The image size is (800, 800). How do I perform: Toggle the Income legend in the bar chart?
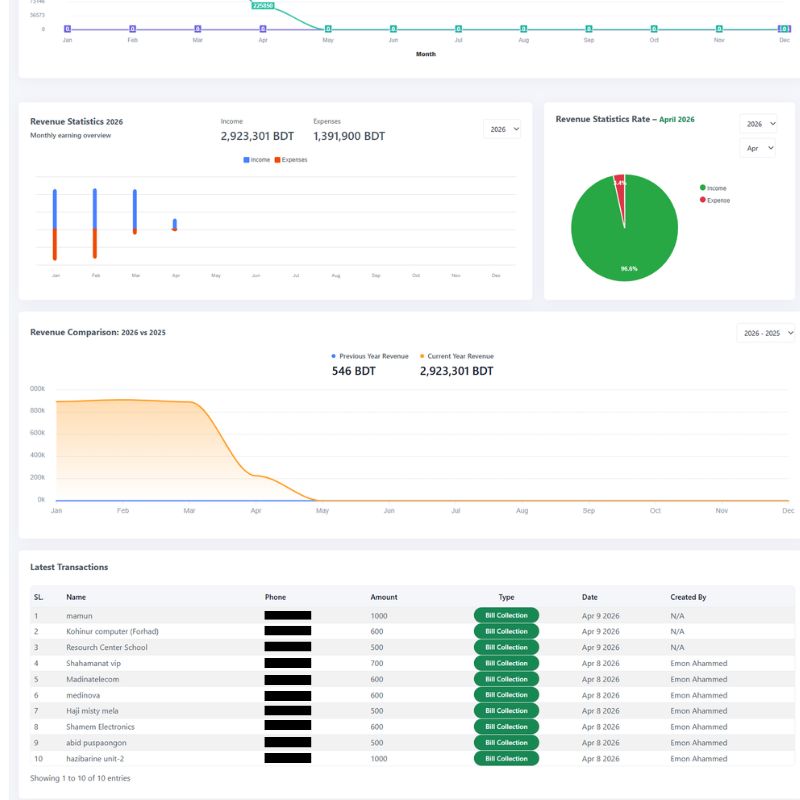(256, 160)
